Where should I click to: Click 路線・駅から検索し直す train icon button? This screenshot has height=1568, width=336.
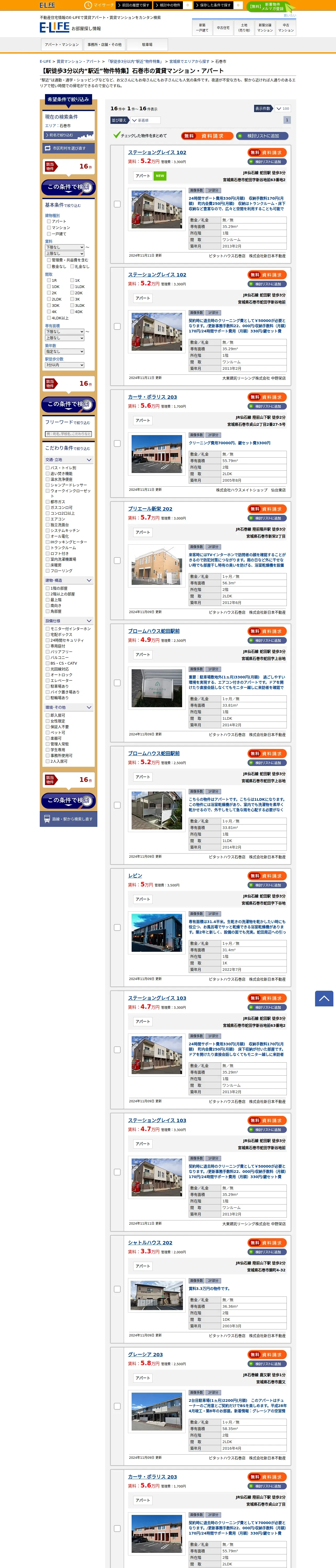[68, 819]
